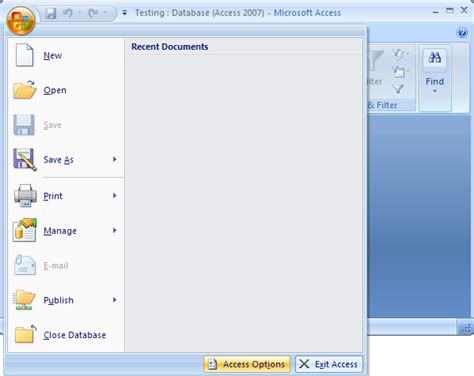The image size is (474, 376).
Task: Select Save As in the Office menu
Action: click(x=58, y=160)
